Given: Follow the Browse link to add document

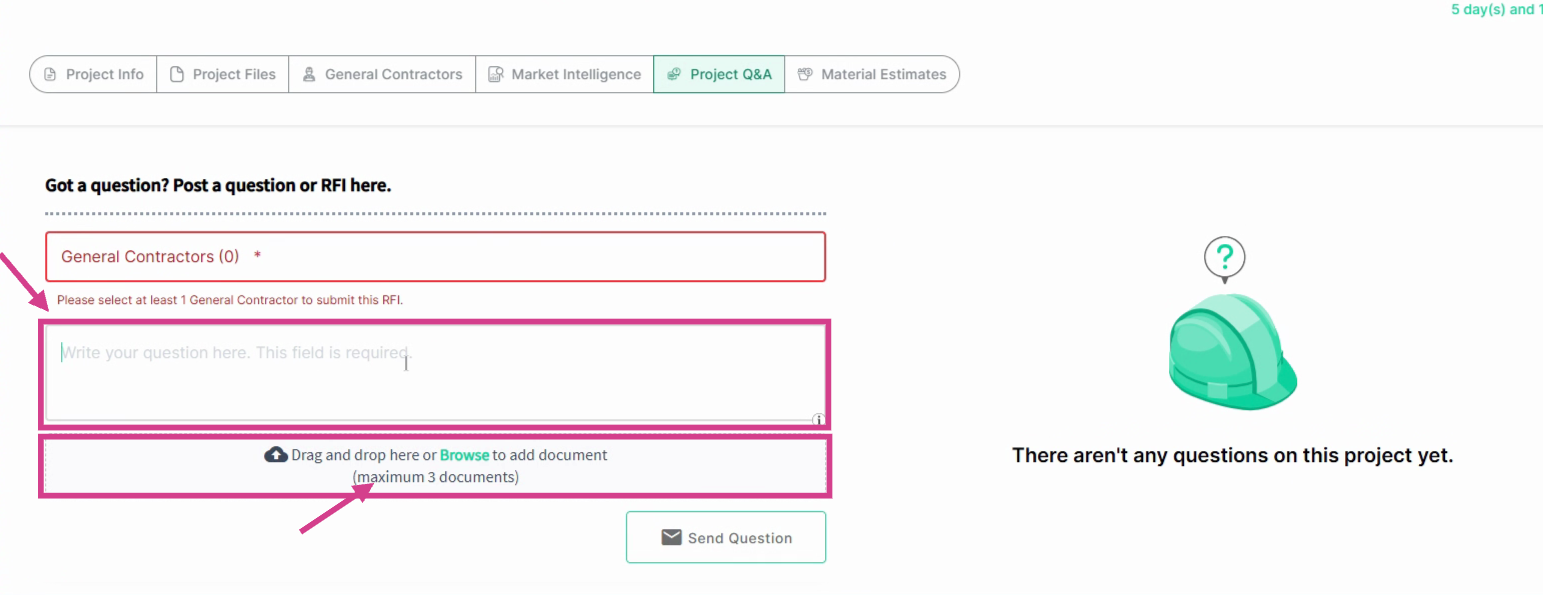Looking at the screenshot, I should point(464,455).
